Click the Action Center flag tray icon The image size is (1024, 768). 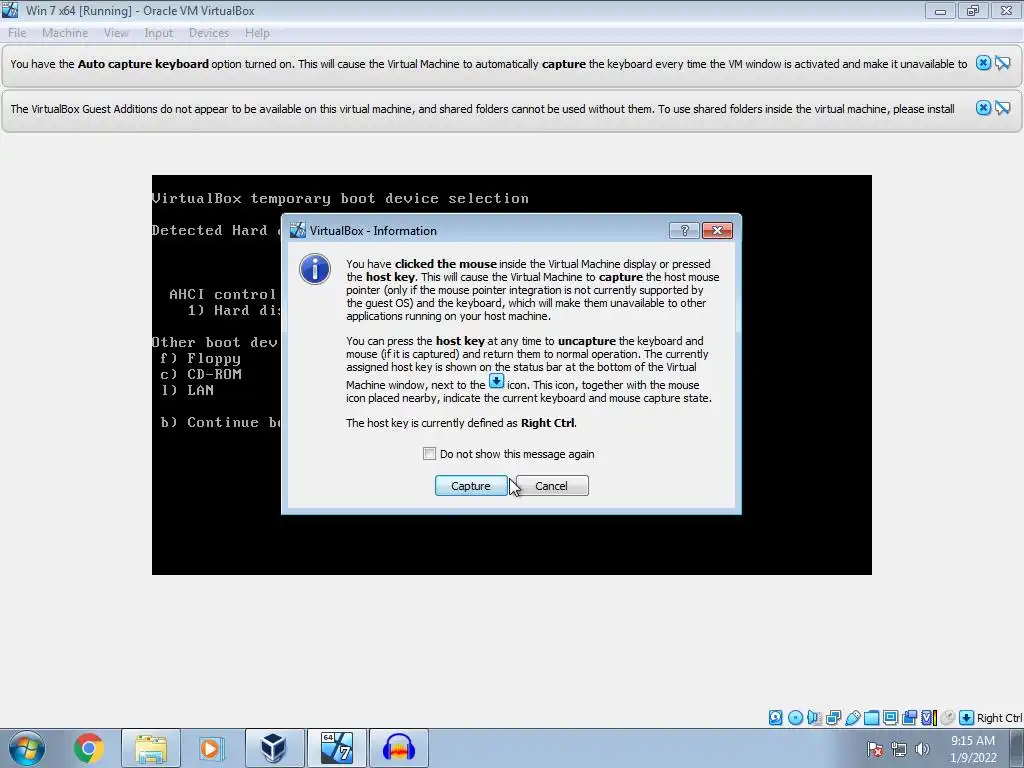pos(875,749)
